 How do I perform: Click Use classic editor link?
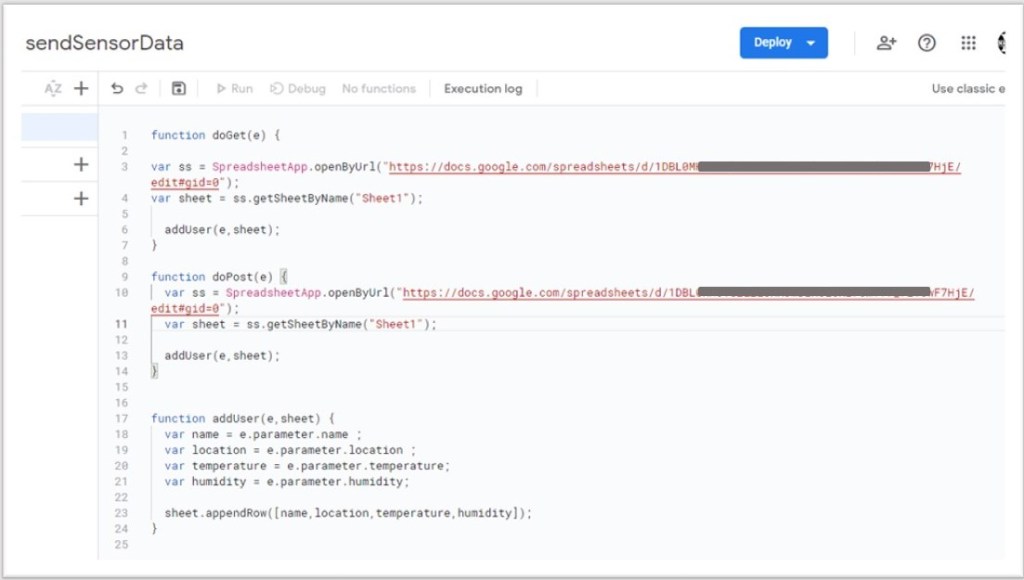[967, 89]
